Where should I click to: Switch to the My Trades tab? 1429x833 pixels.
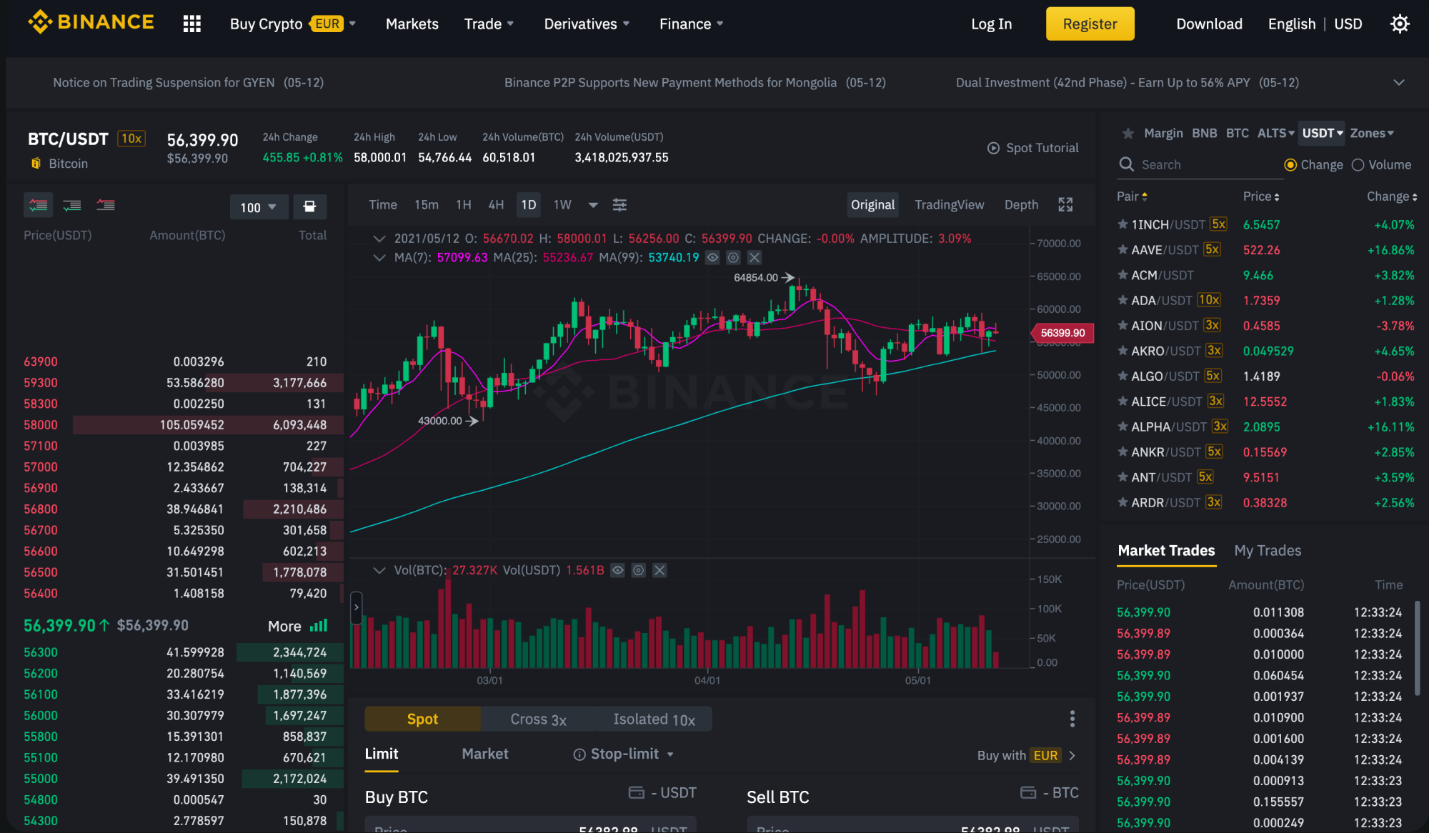(1267, 551)
